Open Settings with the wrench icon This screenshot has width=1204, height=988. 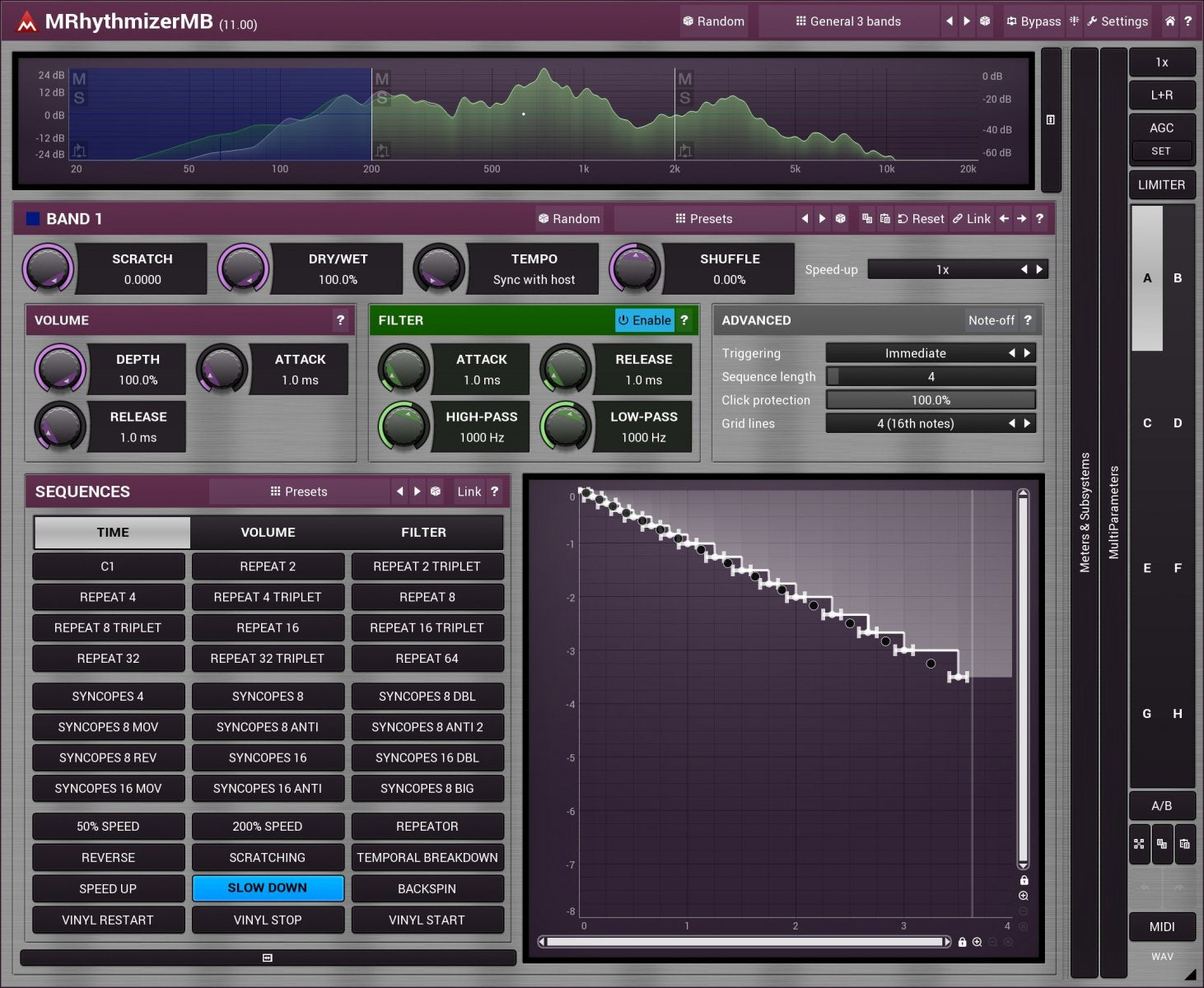tap(1117, 21)
